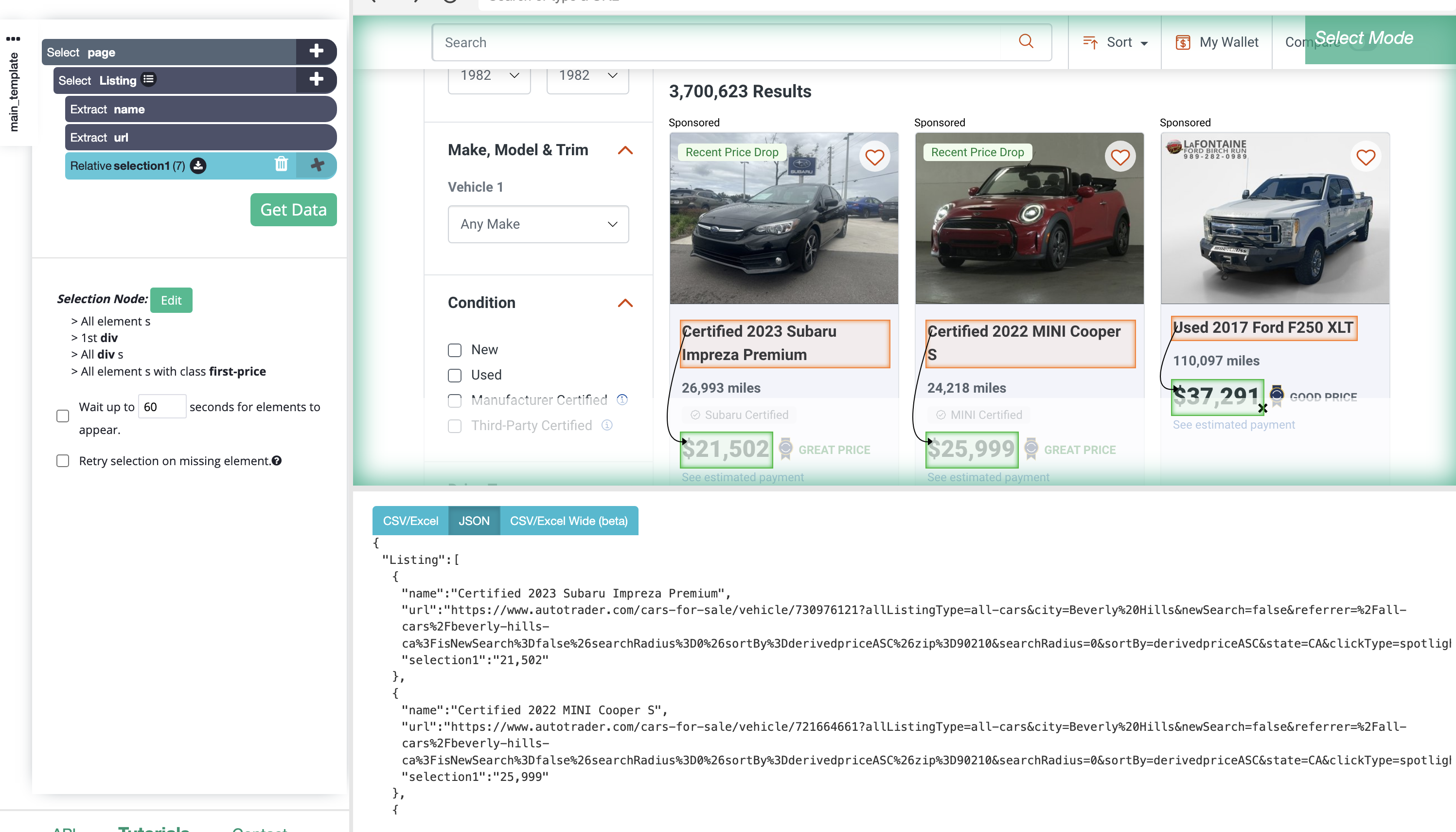Open the list icon beside Listing

(x=148, y=79)
